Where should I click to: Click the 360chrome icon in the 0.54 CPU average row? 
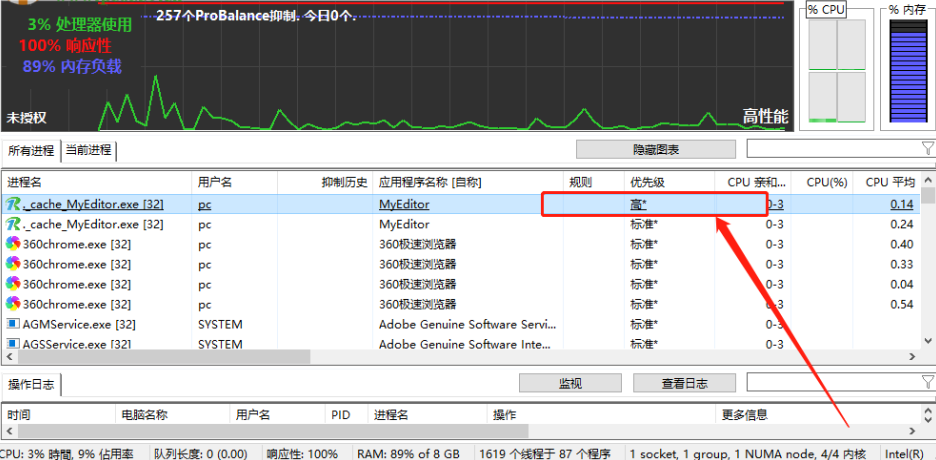click(x=13, y=304)
